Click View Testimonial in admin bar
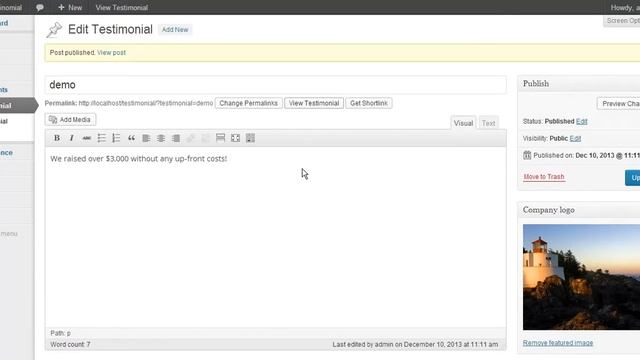 (122, 7)
